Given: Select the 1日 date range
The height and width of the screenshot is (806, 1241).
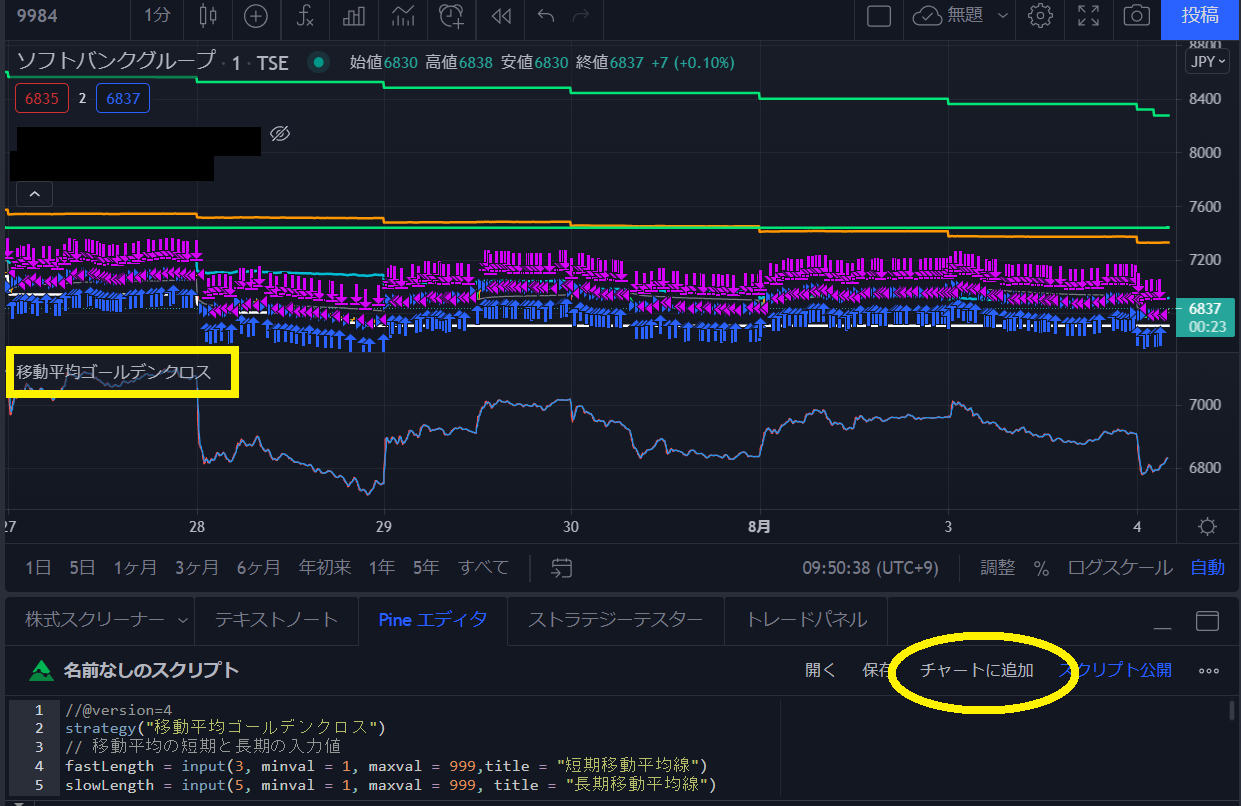Looking at the screenshot, I should 38,568.
